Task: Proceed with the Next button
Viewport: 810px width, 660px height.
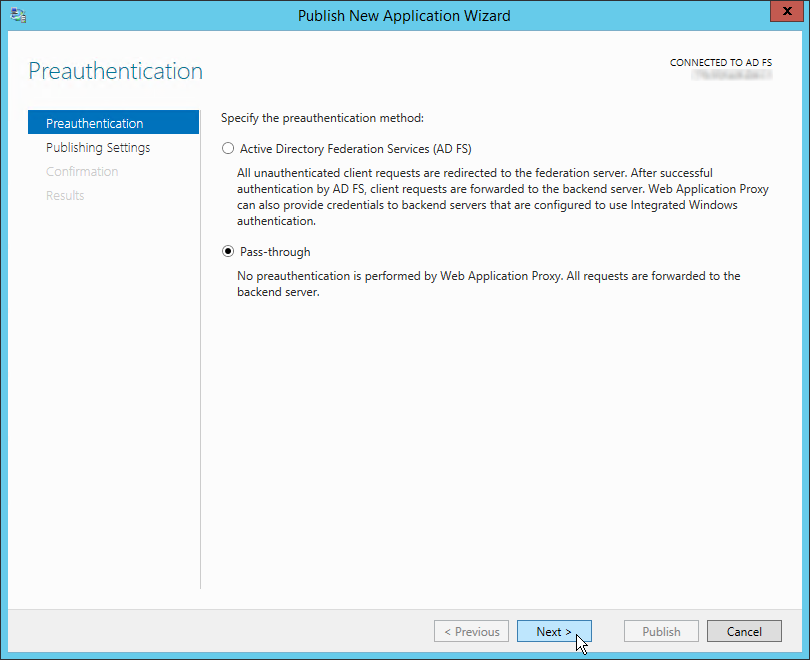Action: tap(554, 631)
